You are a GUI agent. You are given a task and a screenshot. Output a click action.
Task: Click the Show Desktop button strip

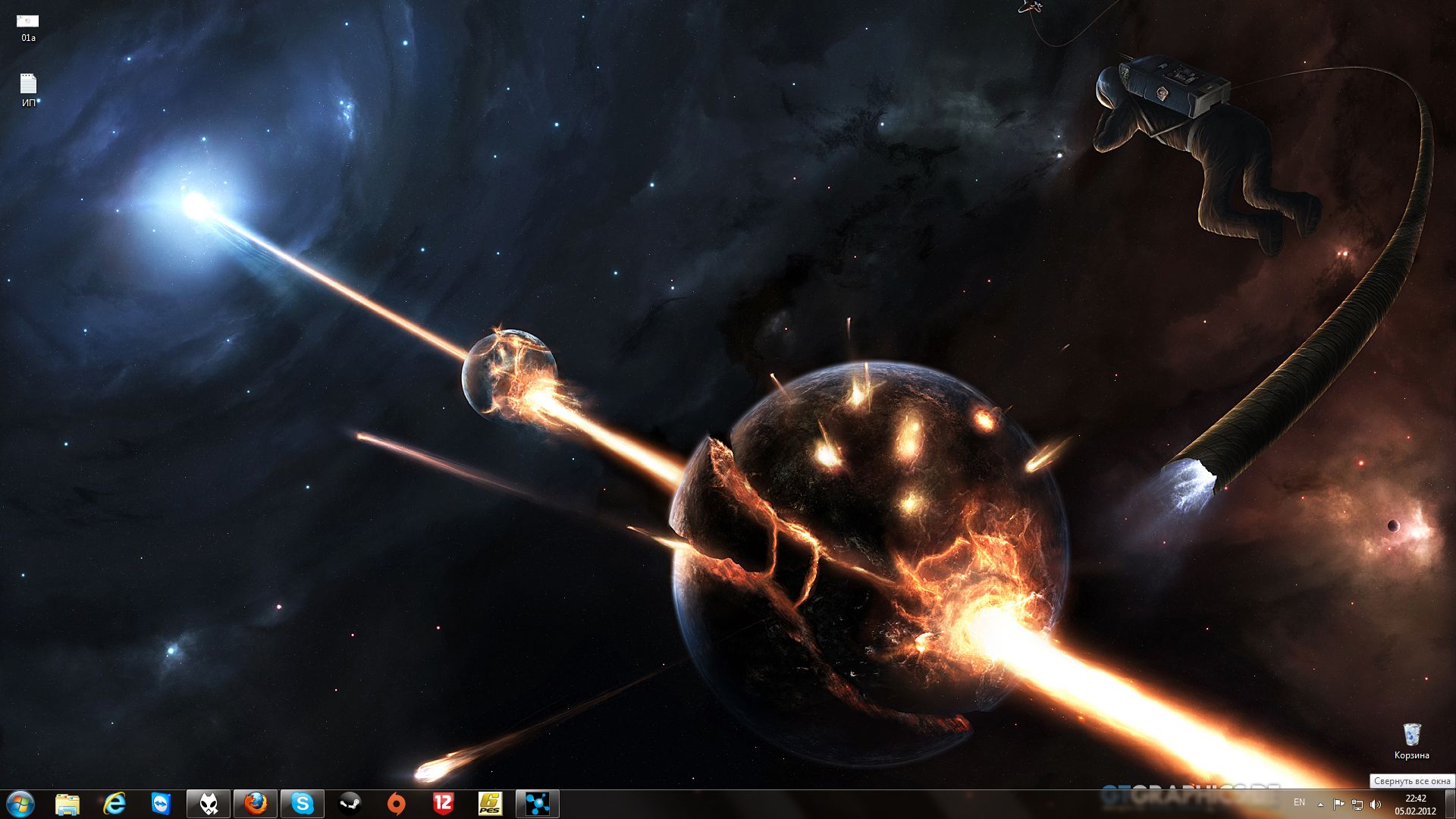[1450, 803]
